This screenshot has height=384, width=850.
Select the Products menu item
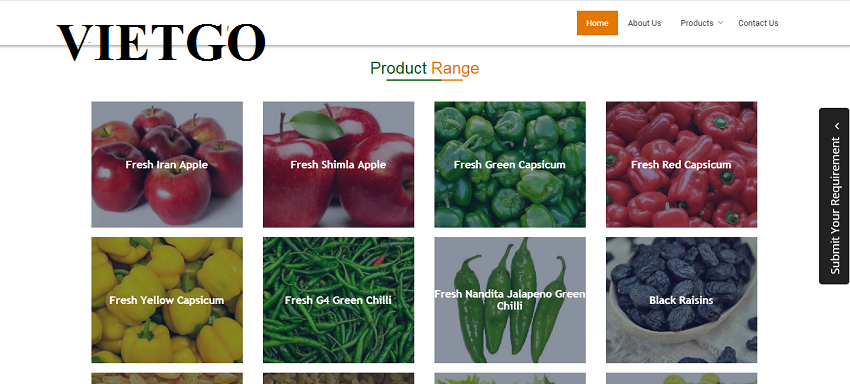697,23
